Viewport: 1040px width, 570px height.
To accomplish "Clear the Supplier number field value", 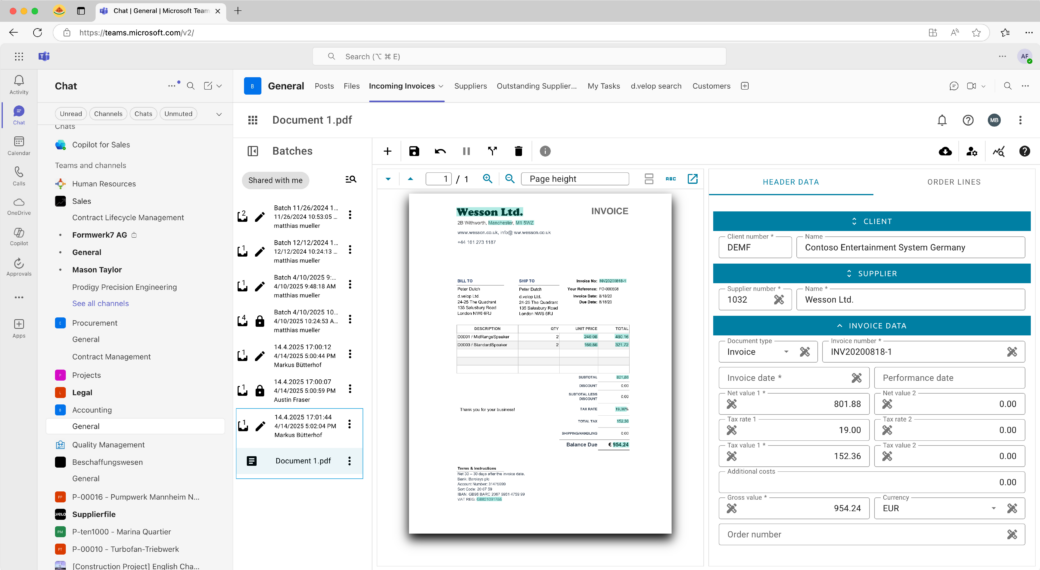I will tap(779, 300).
